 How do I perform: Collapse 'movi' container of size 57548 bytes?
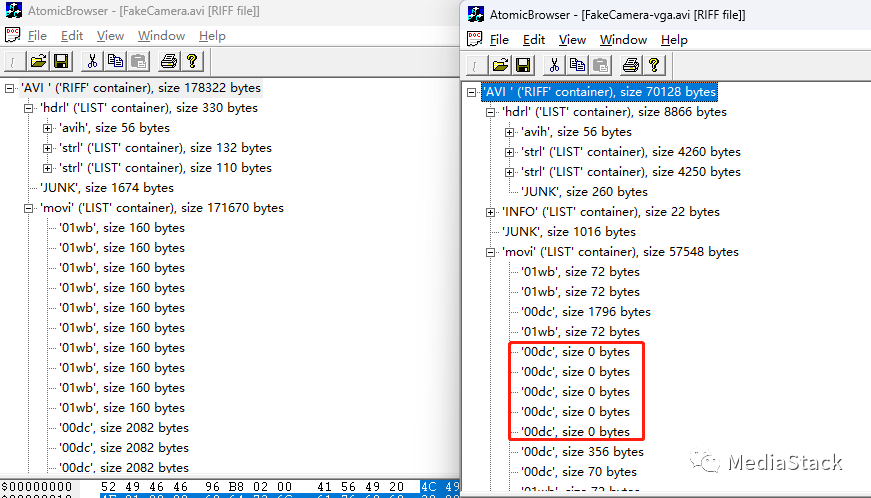point(490,252)
